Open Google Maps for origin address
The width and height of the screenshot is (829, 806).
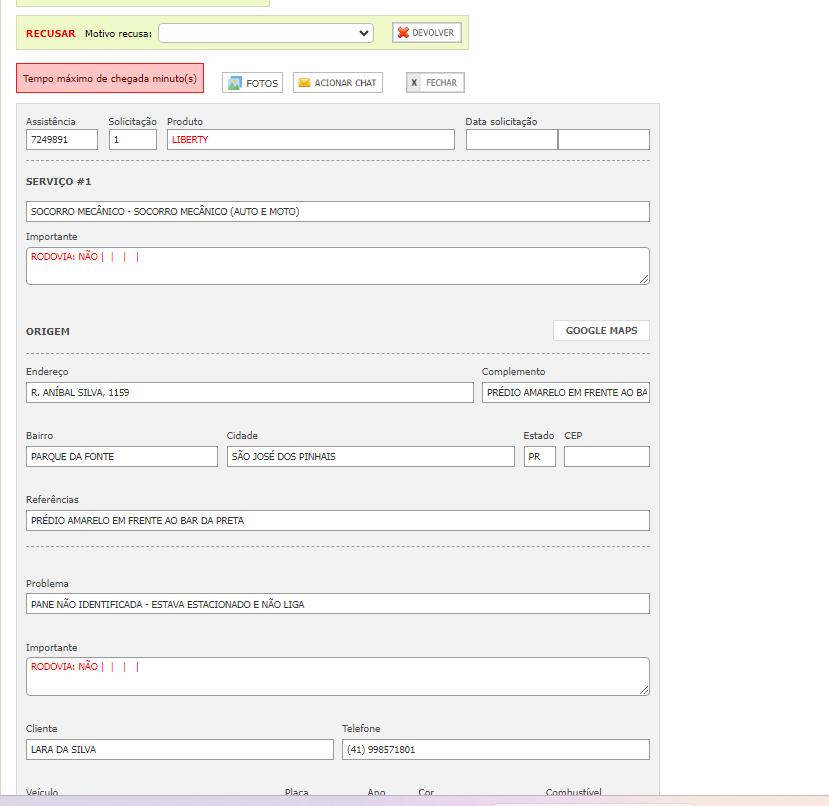coord(601,331)
